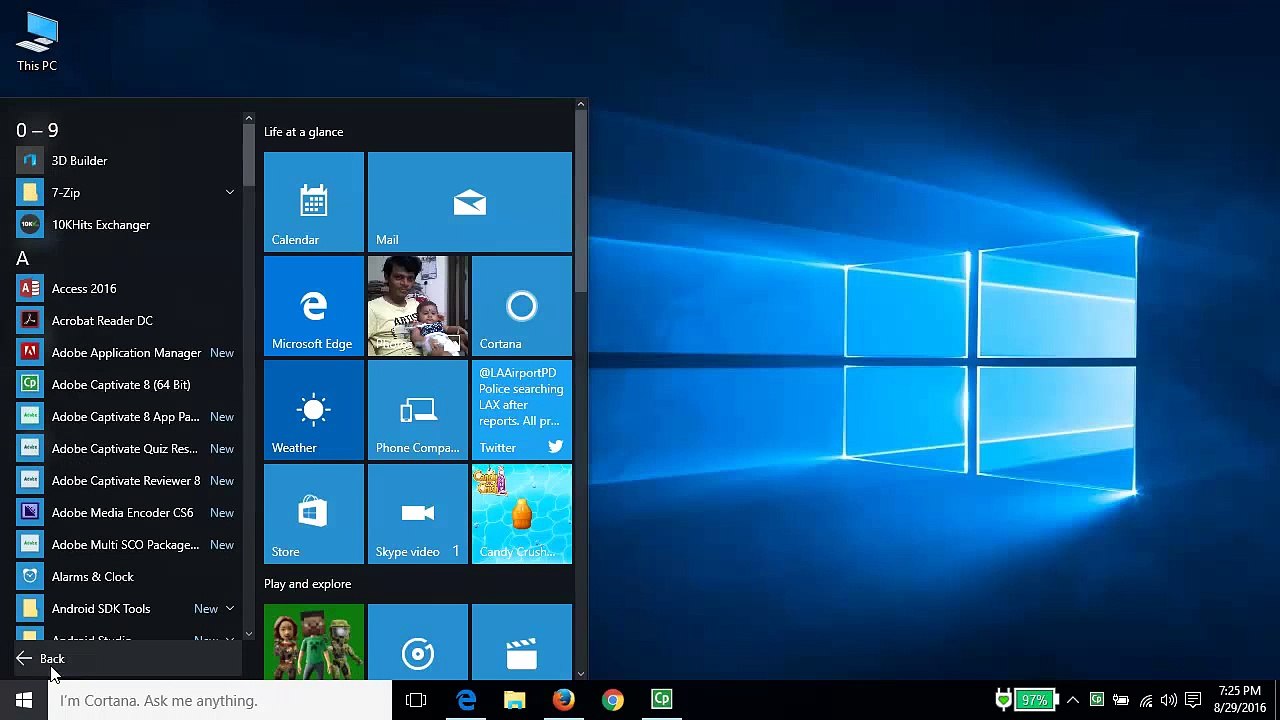Screen dimensions: 1280x720
Task: Open the Mail tile
Action: tap(470, 202)
